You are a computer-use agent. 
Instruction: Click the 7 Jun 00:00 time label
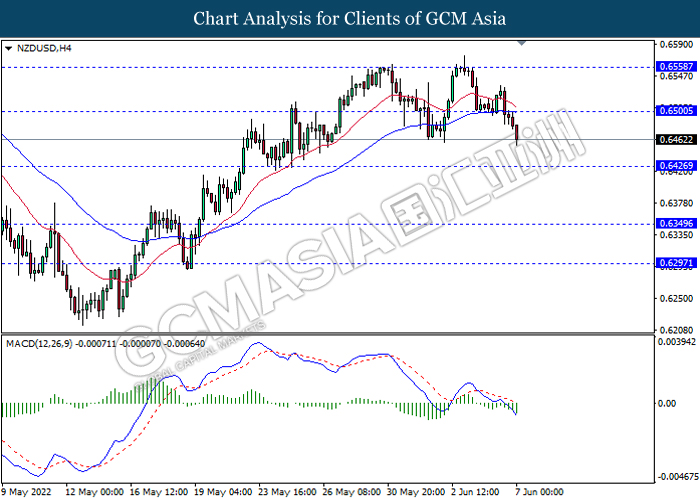(540, 492)
